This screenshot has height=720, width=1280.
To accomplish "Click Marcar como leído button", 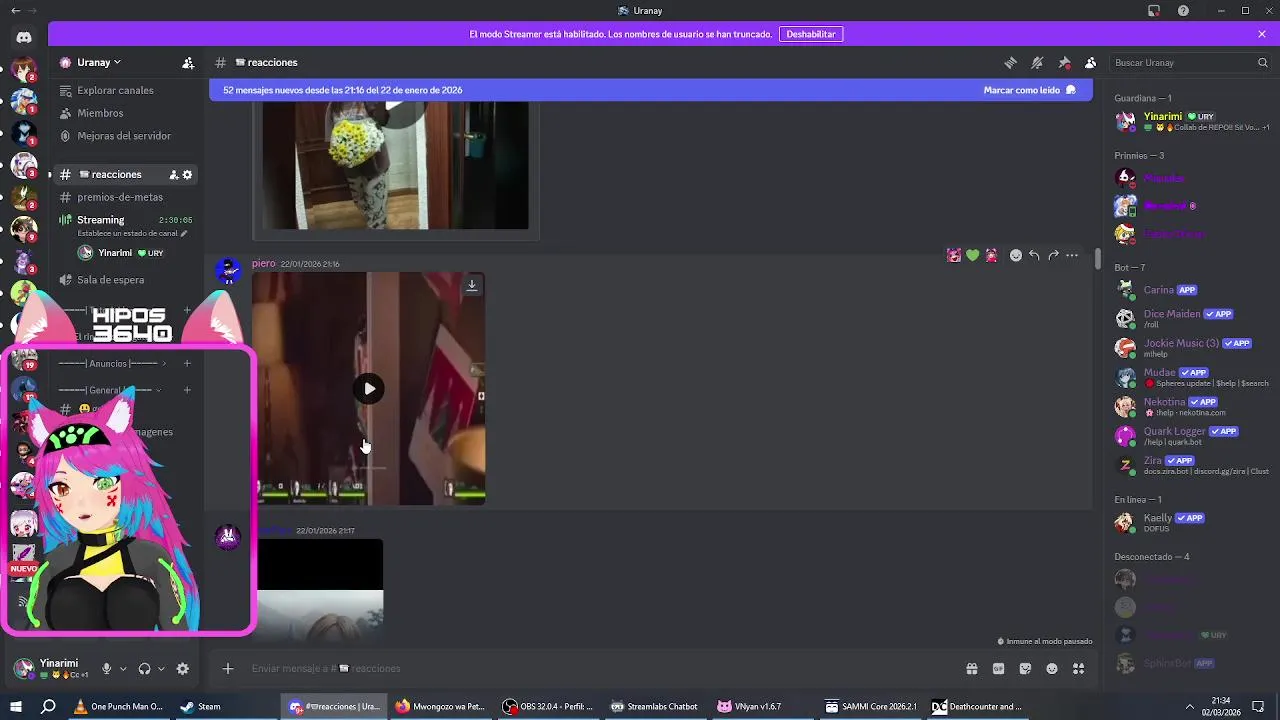I will [x=1029, y=90].
